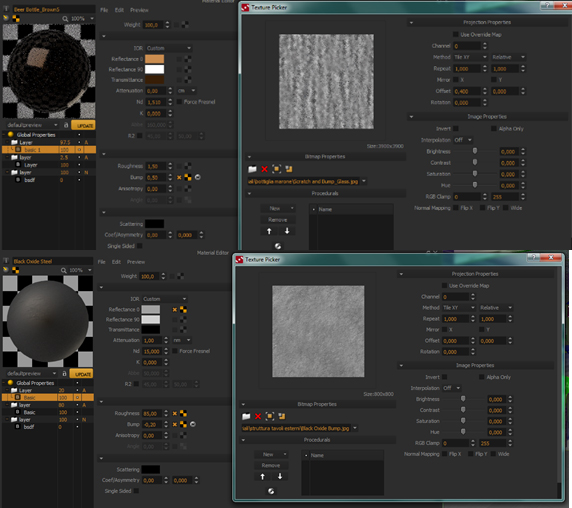Click frame icon in Black Oxide Bump bitmap toolbar

click(x=270, y=416)
